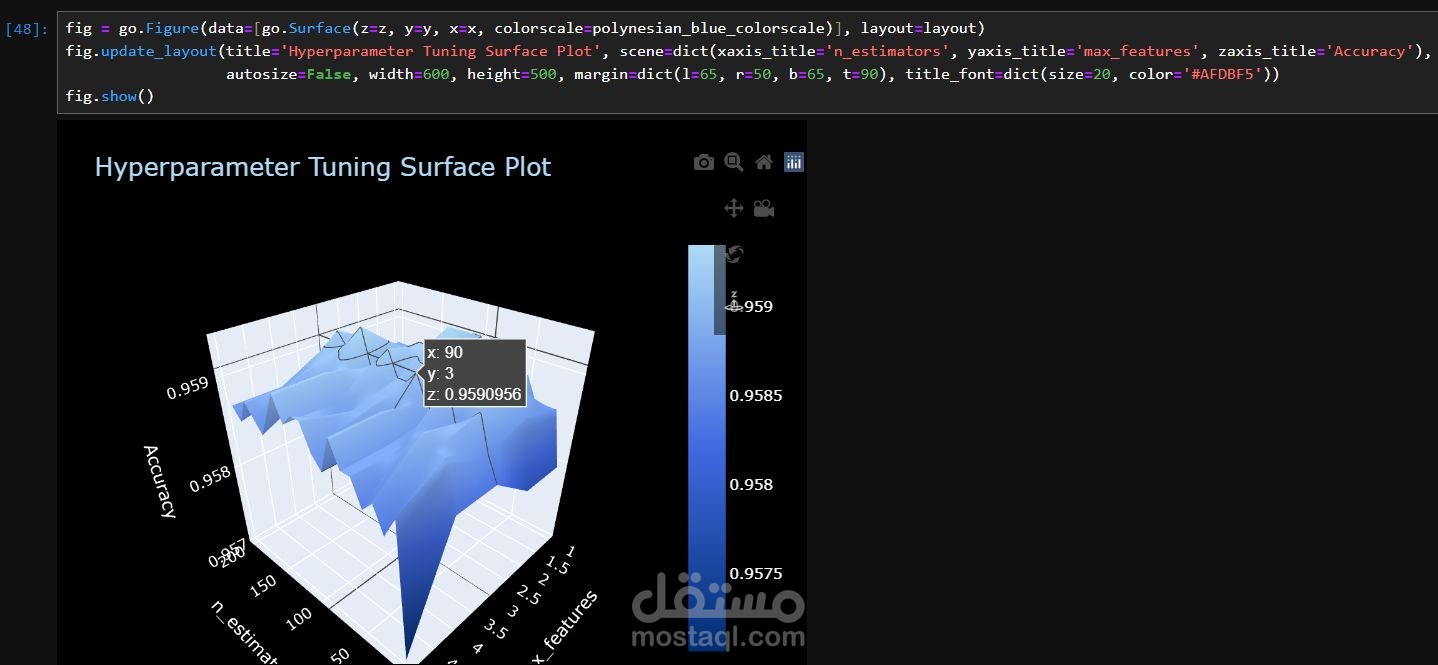Click inside the code cell editor

pos(747,62)
